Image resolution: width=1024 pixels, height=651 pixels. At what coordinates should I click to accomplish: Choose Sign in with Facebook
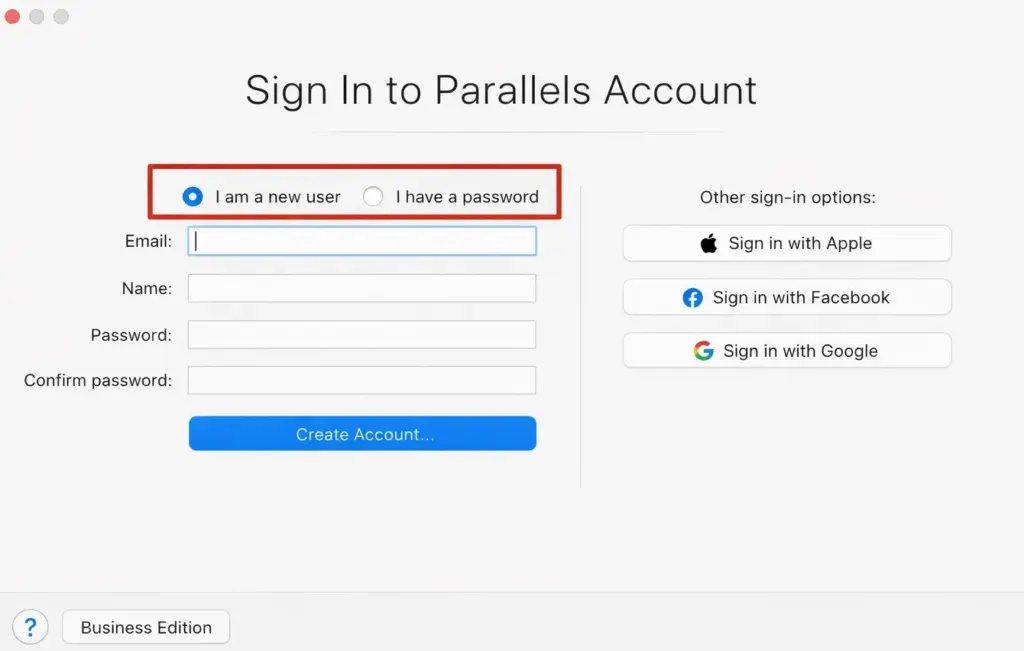pyautogui.click(x=786, y=297)
